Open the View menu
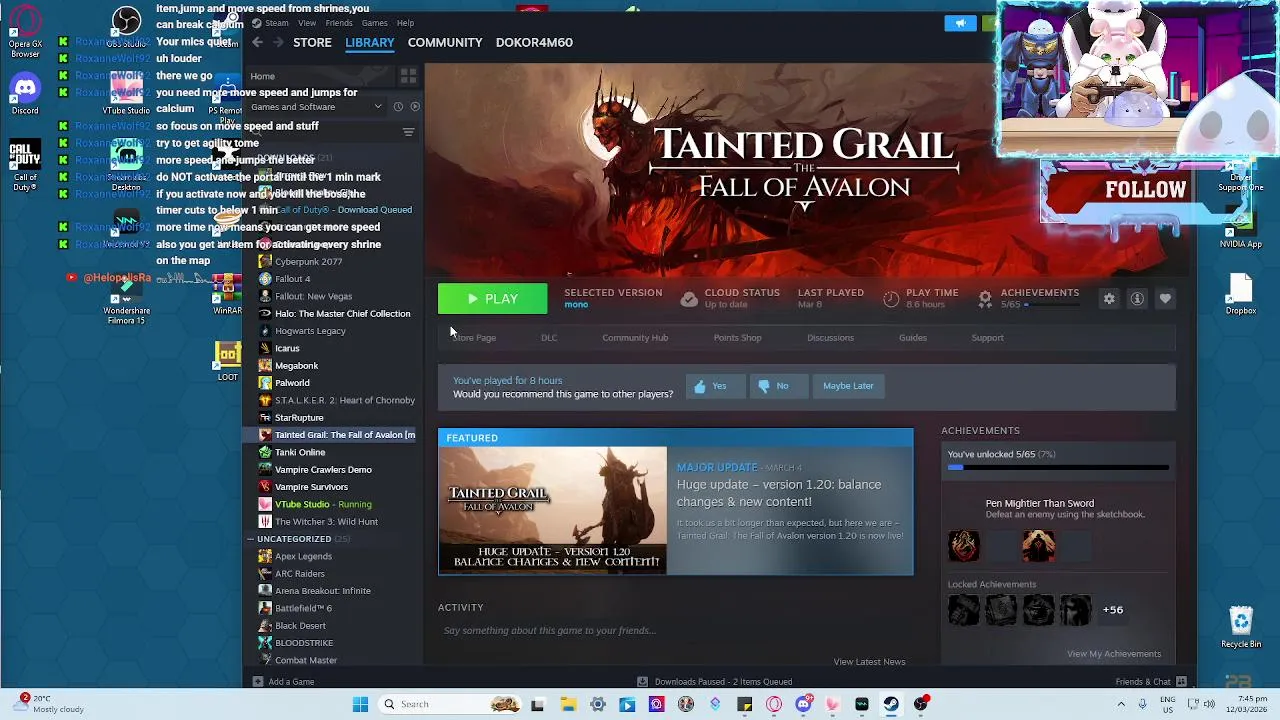Image resolution: width=1280 pixels, height=720 pixels. [307, 23]
